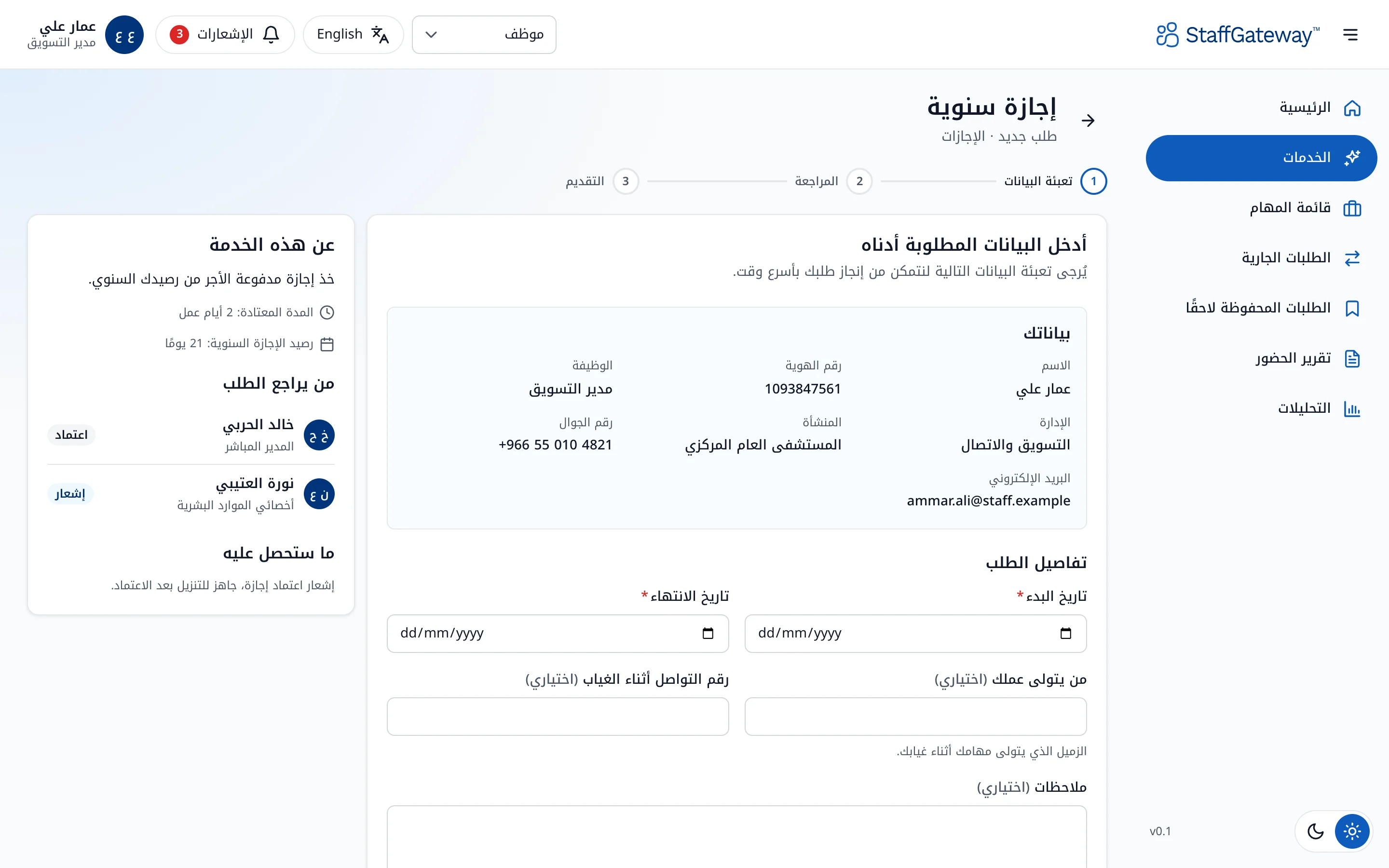Image resolution: width=1389 pixels, height=868 pixels.
Task: Open الخدمات services menu item
Action: (x=1262, y=158)
